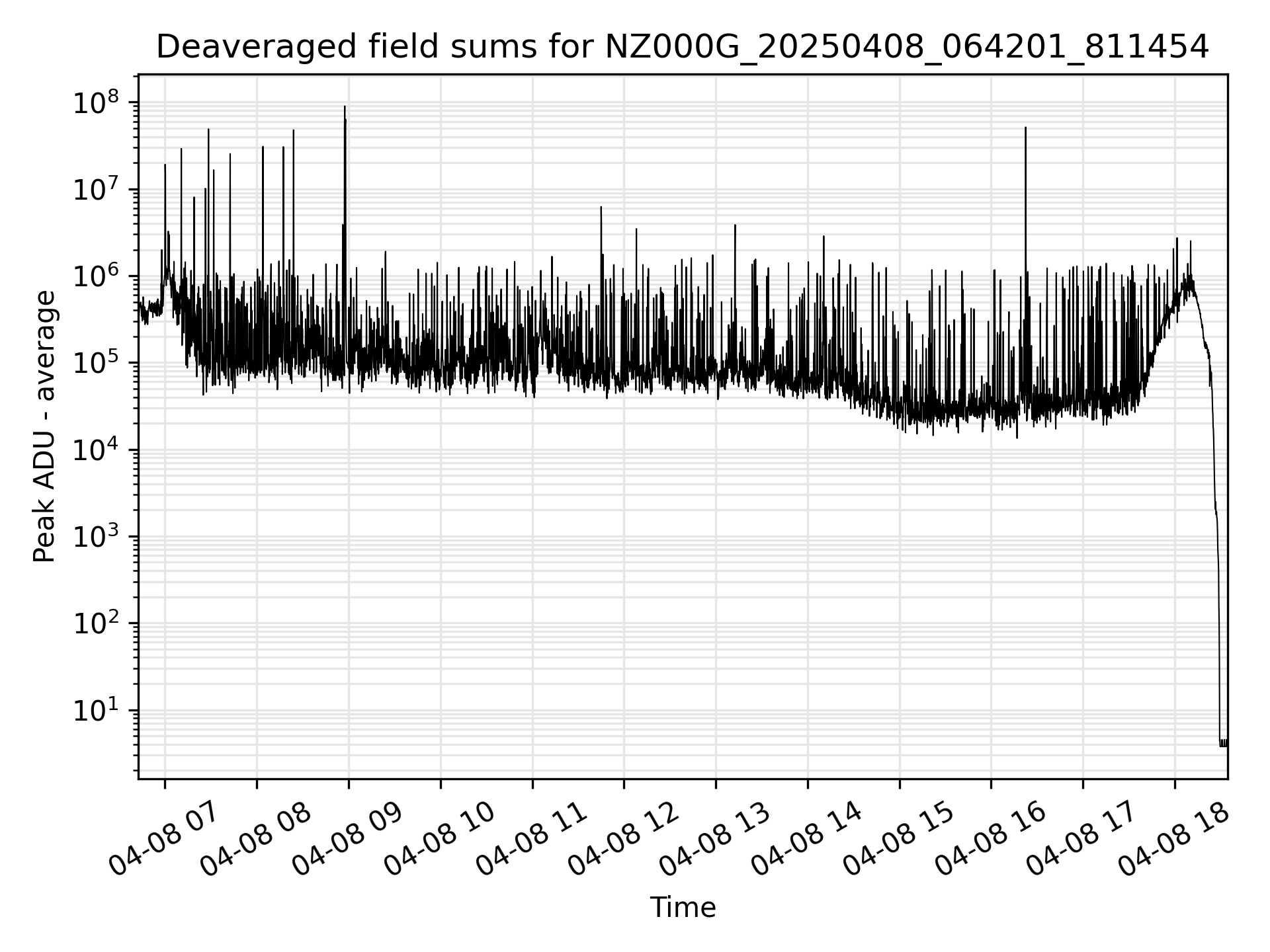
Task: Click the x-axis tick label '04-08 12'
Action: (x=622, y=840)
